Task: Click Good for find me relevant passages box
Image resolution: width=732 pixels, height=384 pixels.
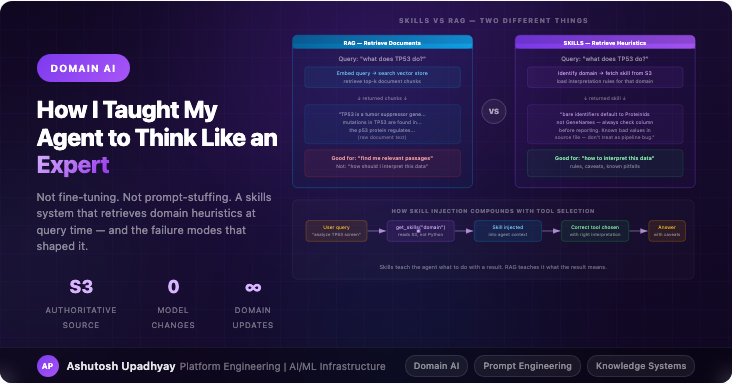Action: click(382, 163)
